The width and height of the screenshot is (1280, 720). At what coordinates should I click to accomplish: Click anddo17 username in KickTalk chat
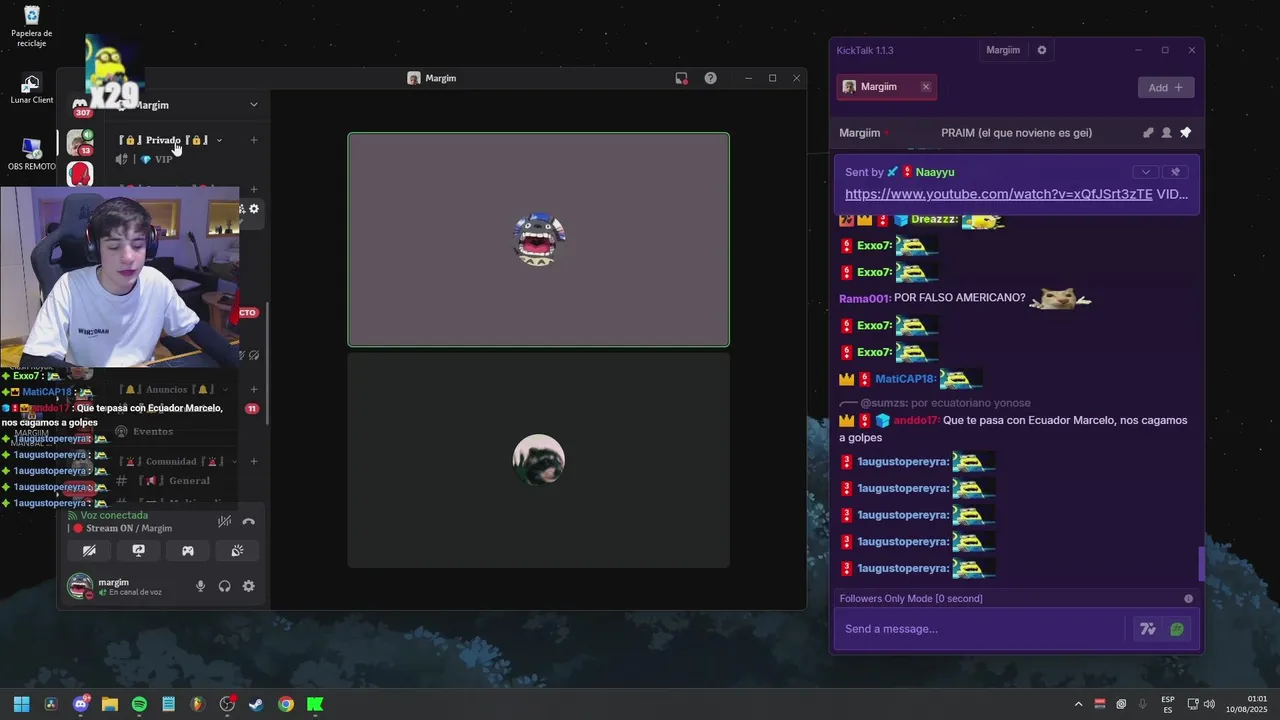coord(915,420)
